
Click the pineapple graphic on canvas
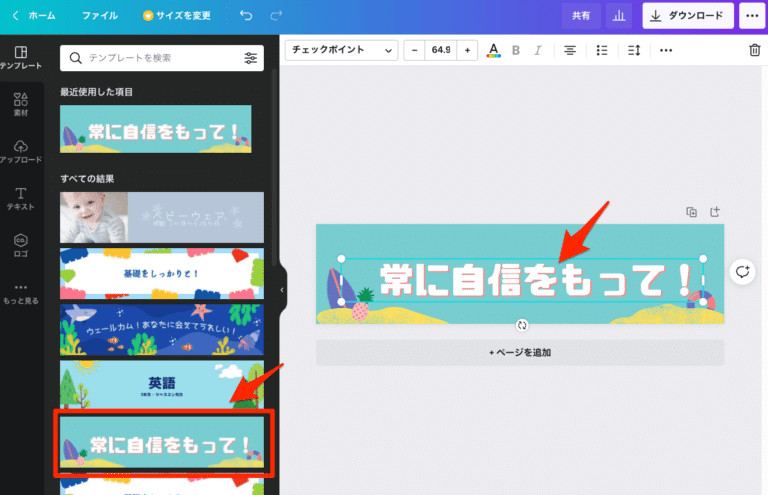pyautogui.click(x=362, y=306)
